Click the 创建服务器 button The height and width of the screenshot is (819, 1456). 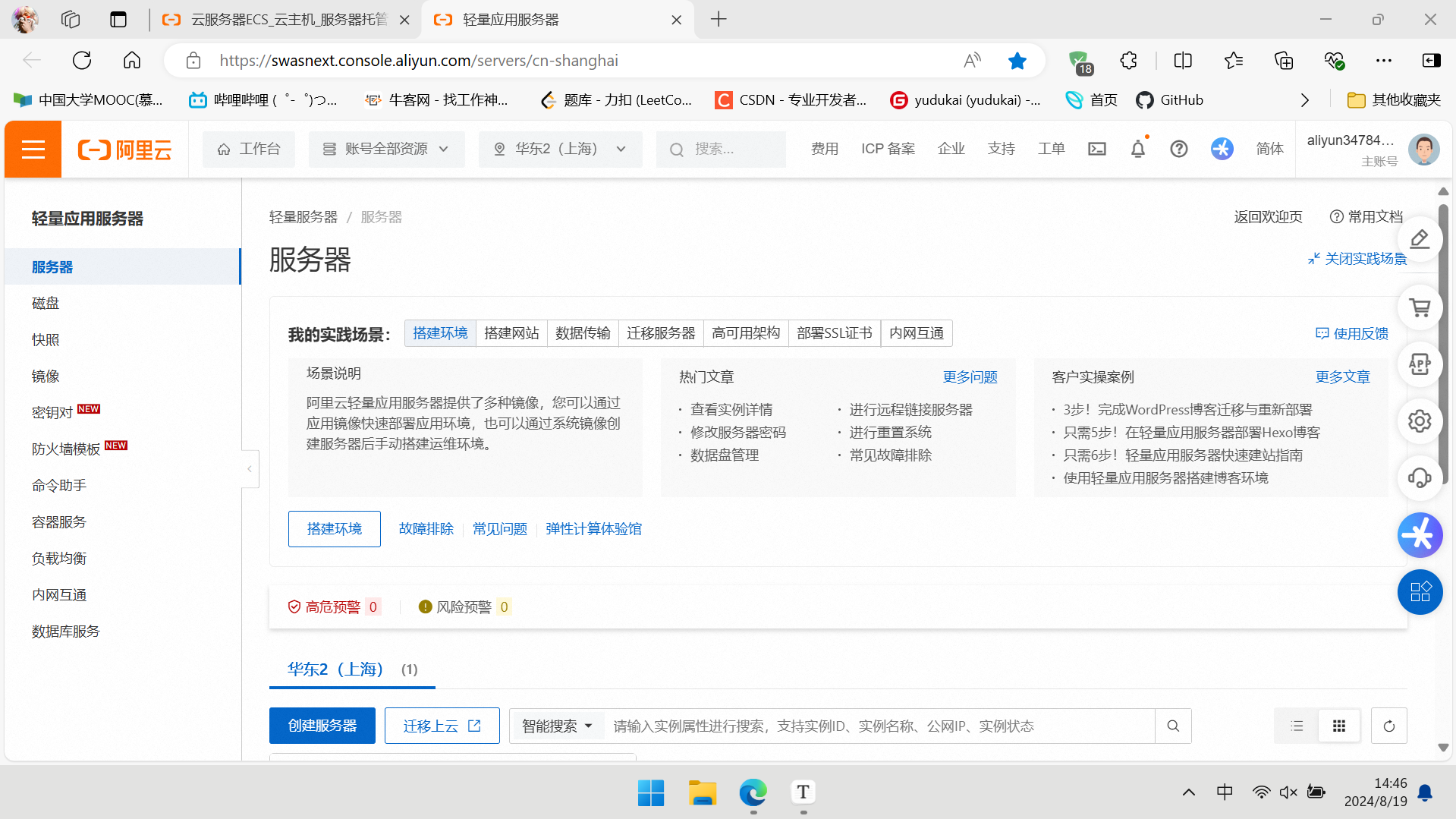coord(322,726)
